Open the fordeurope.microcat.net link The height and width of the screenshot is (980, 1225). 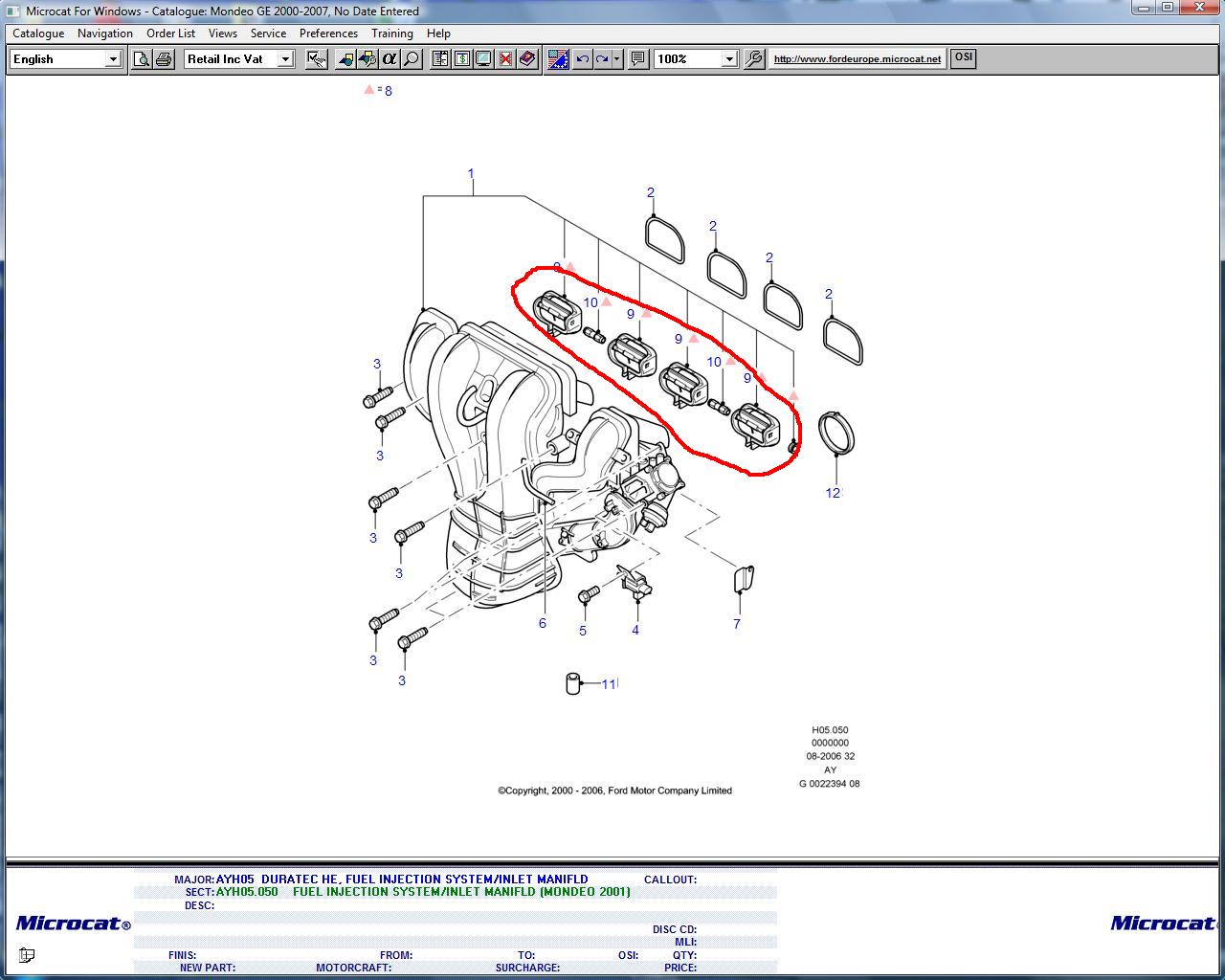(x=857, y=59)
